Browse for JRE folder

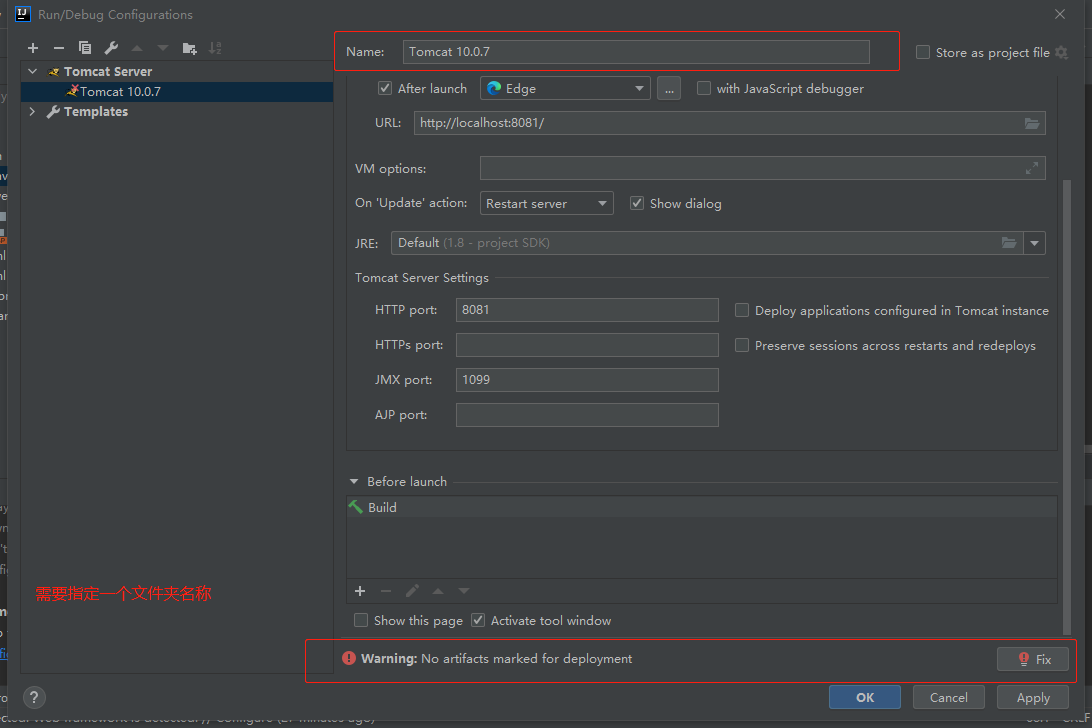[1008, 242]
